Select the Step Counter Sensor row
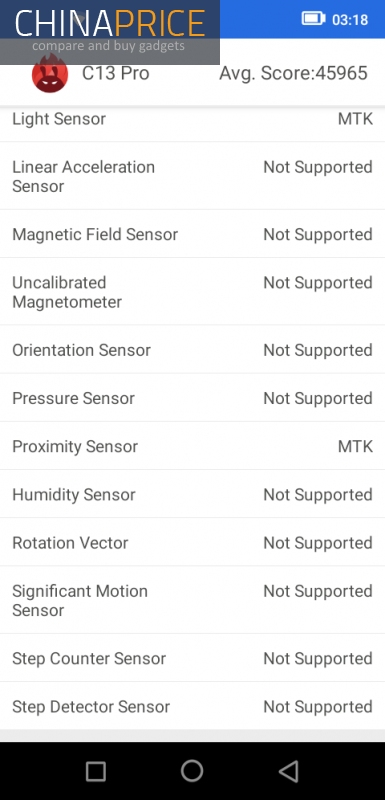Viewport: 385px width, 800px height. (192, 658)
